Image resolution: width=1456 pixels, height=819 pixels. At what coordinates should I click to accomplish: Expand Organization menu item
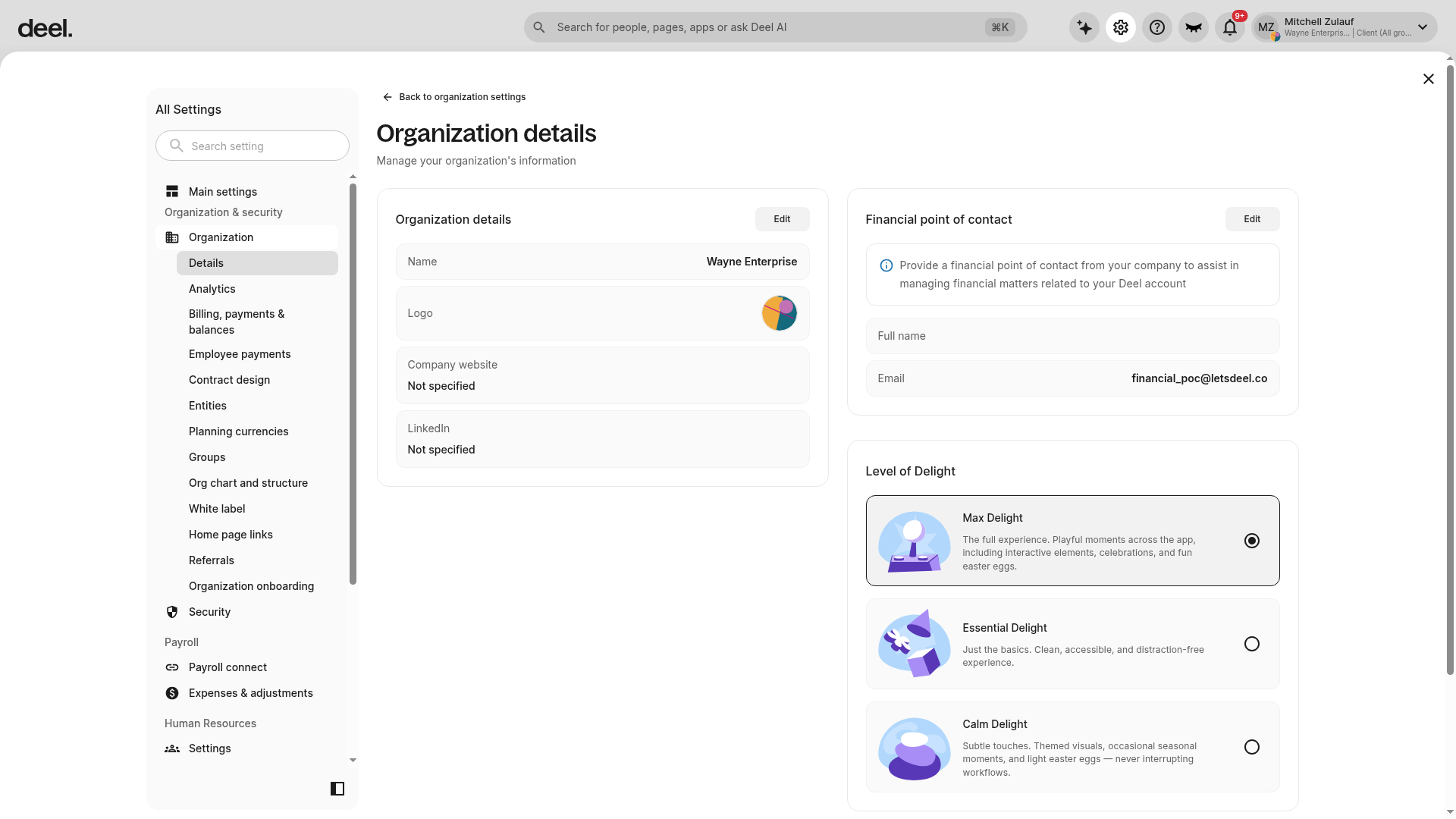point(247,237)
